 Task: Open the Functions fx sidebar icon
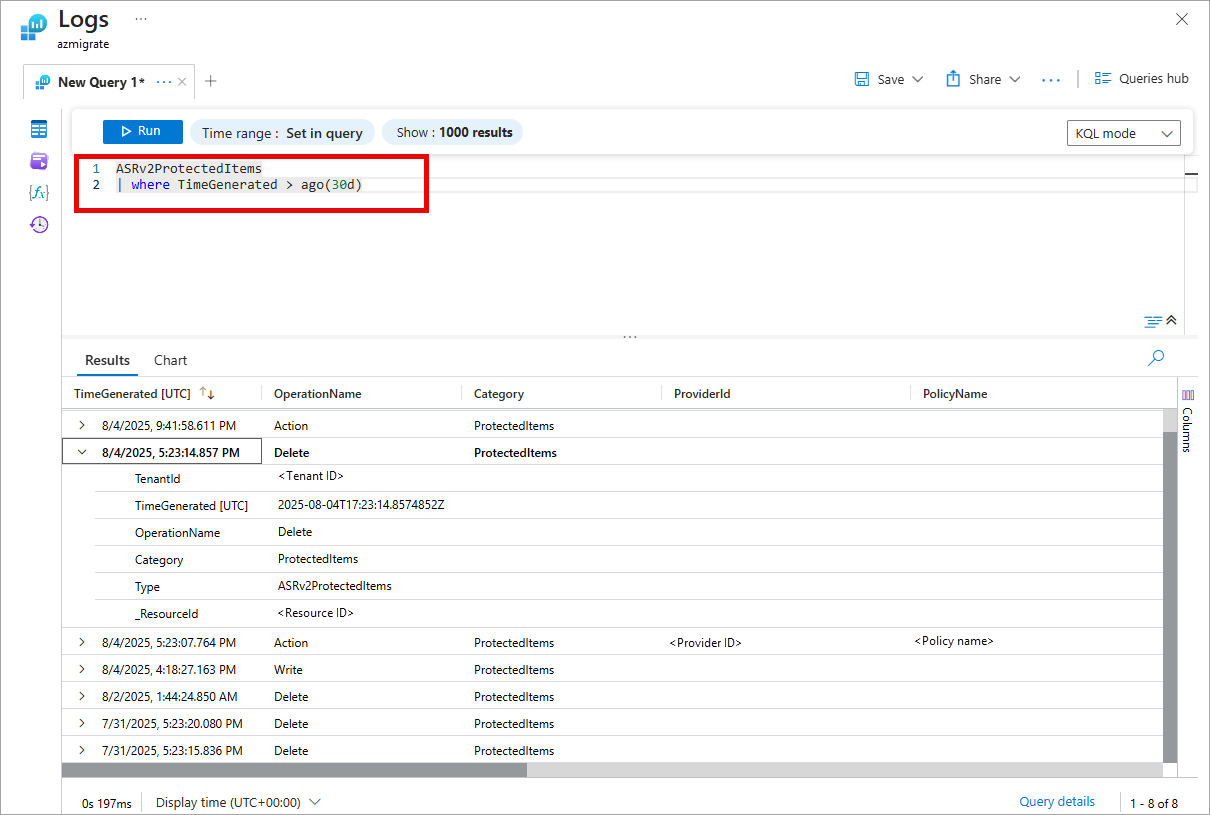click(x=39, y=193)
